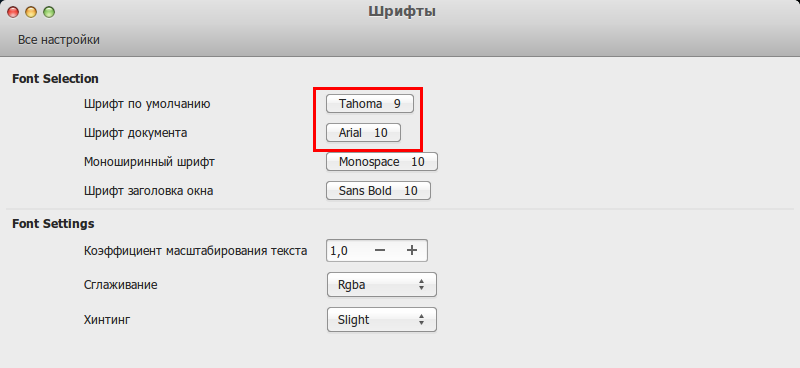Open the Sans Bold 10 window title font chooser
Screen dimensions: 800x368
point(379,191)
